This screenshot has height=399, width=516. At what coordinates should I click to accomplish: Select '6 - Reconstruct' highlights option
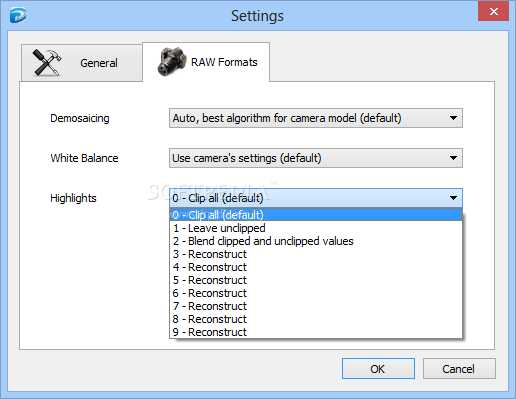[x=316, y=293]
